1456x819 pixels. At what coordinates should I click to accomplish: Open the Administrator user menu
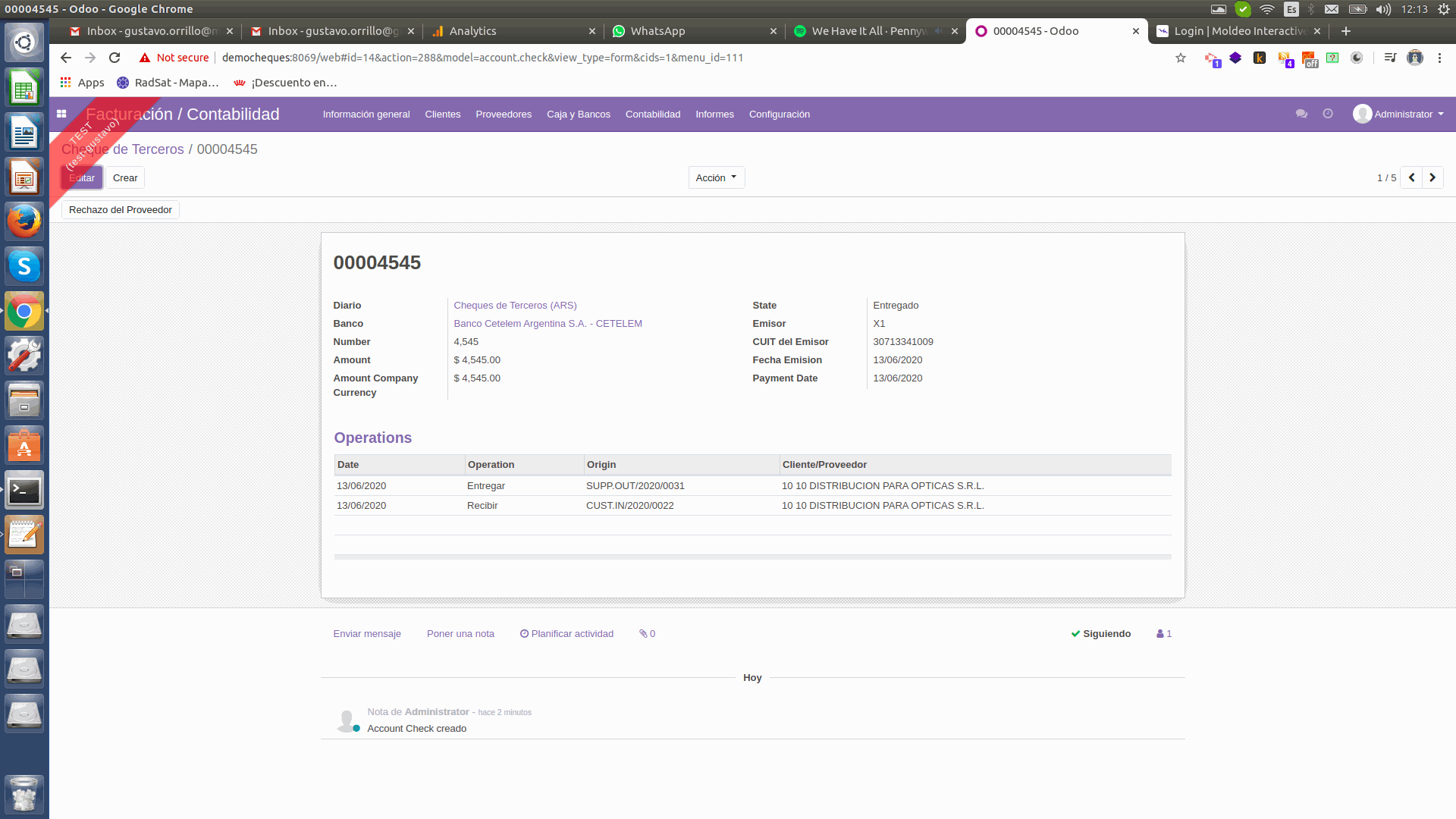[1399, 114]
